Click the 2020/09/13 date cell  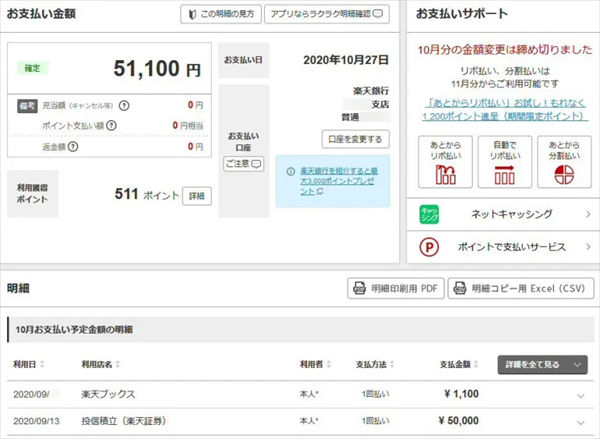[36, 421]
